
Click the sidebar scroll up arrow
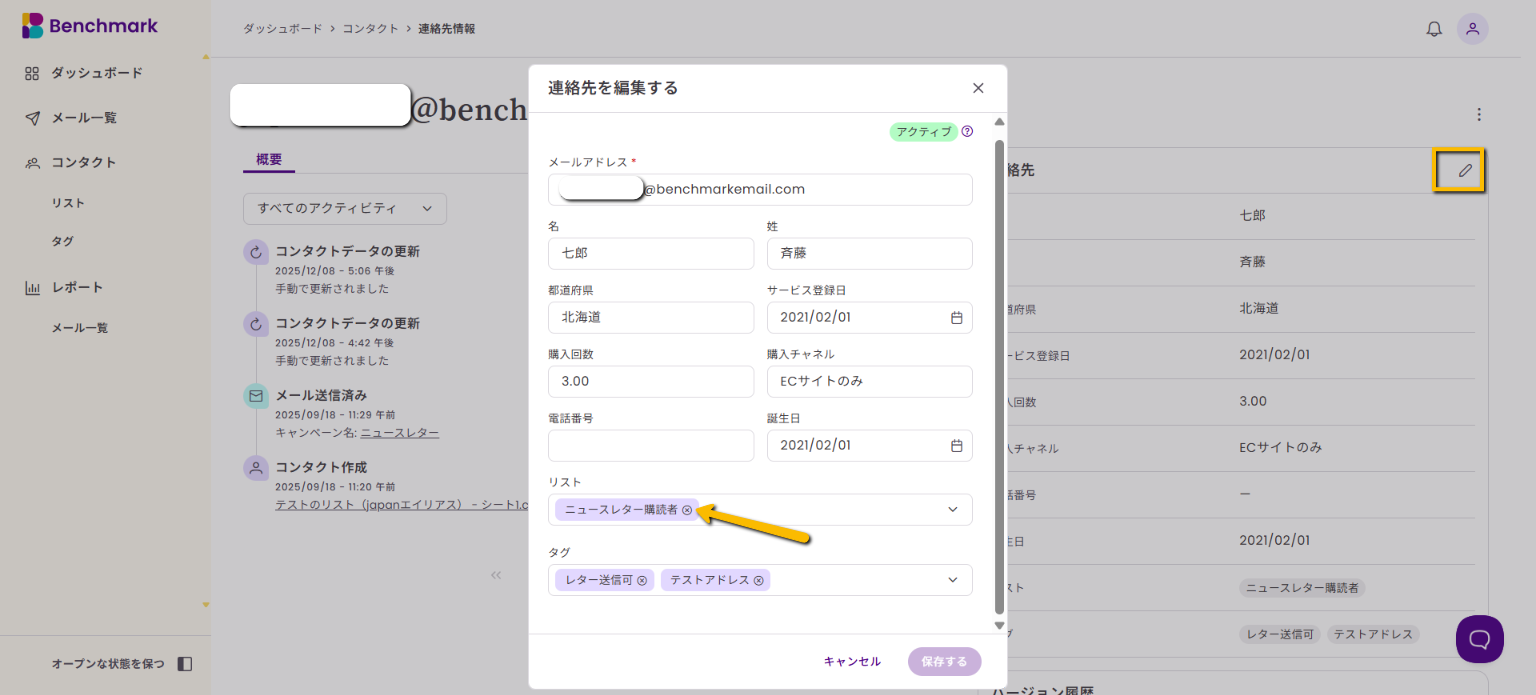(x=206, y=57)
